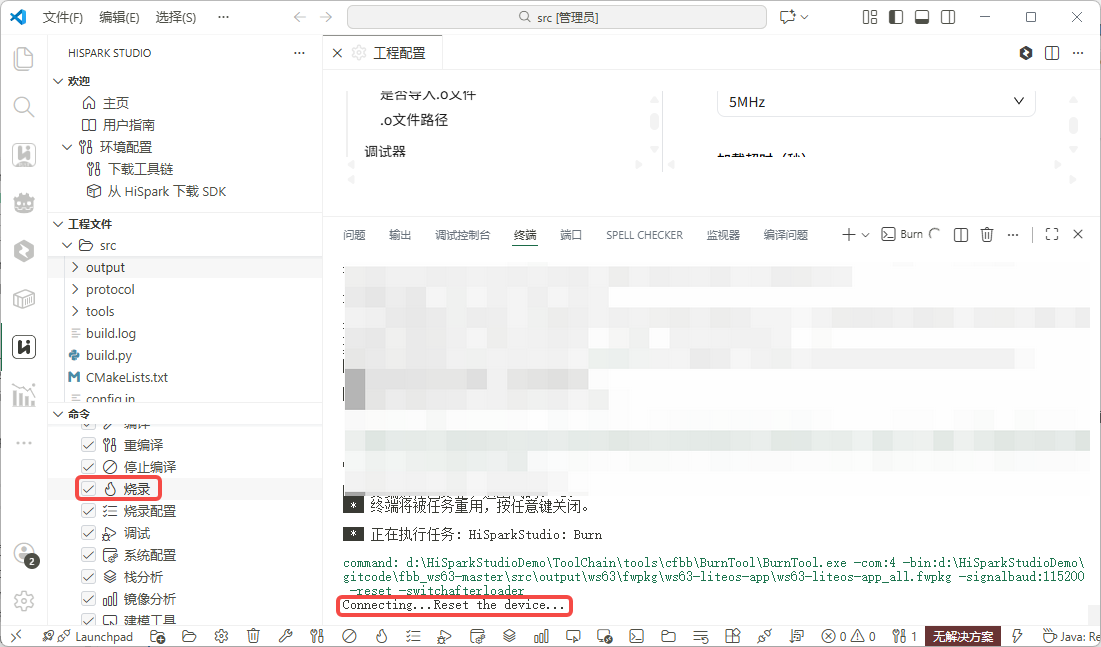Uncheck the 调试 command checkbox
Image resolution: width=1101 pixels, height=647 pixels.
coord(88,533)
